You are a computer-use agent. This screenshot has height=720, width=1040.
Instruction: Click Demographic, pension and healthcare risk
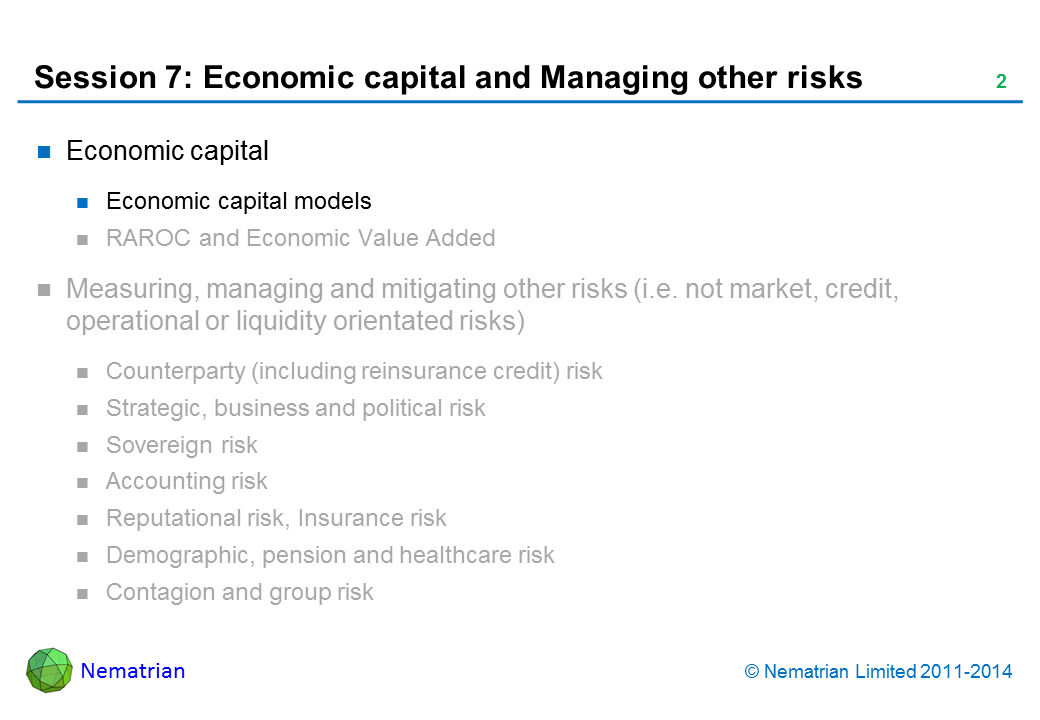[330, 555]
